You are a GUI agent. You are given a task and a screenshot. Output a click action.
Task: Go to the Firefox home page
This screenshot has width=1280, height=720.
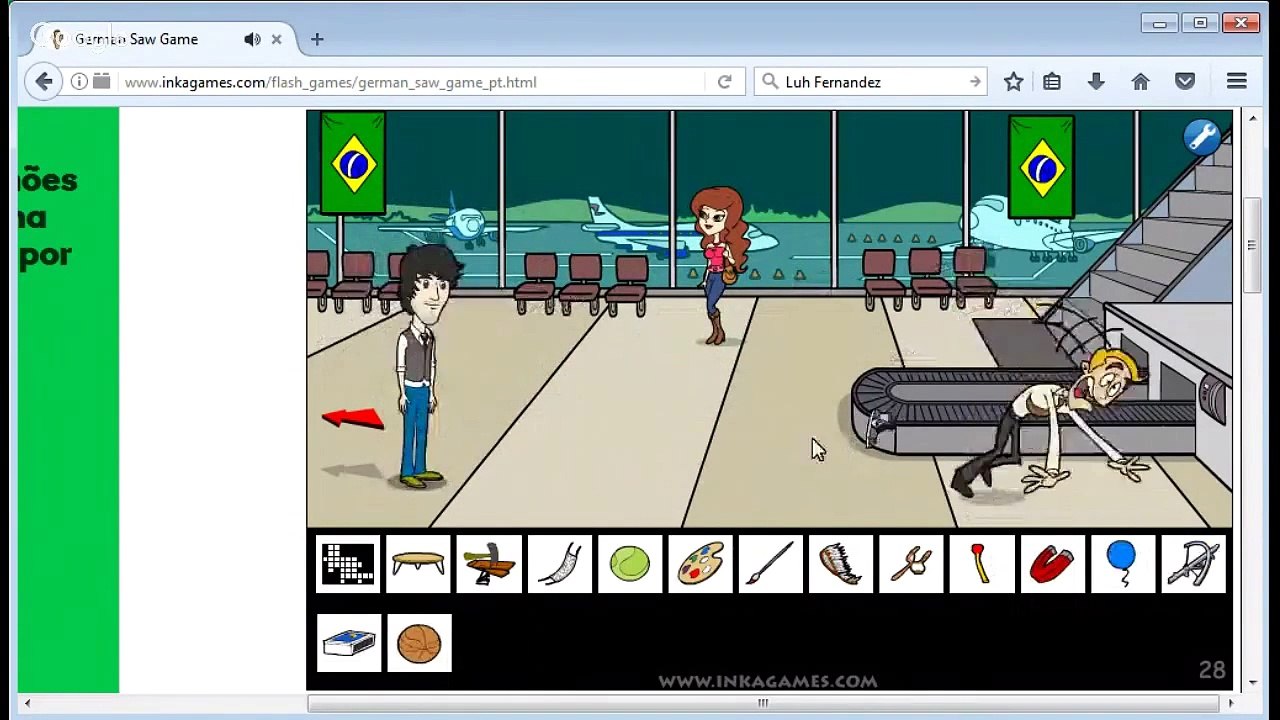[x=1140, y=82]
